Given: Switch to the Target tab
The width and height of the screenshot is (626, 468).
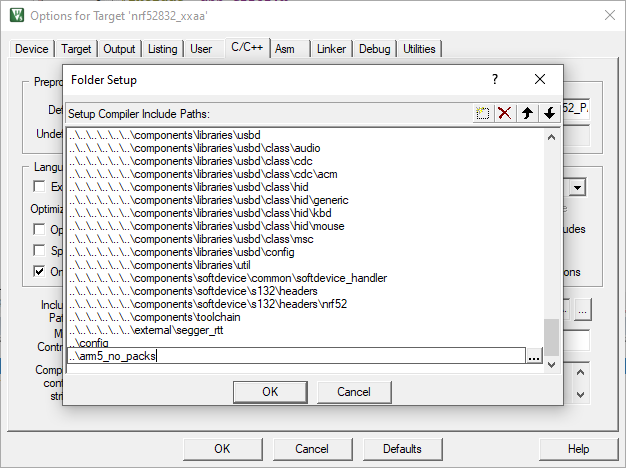Looking at the screenshot, I should point(76,49).
